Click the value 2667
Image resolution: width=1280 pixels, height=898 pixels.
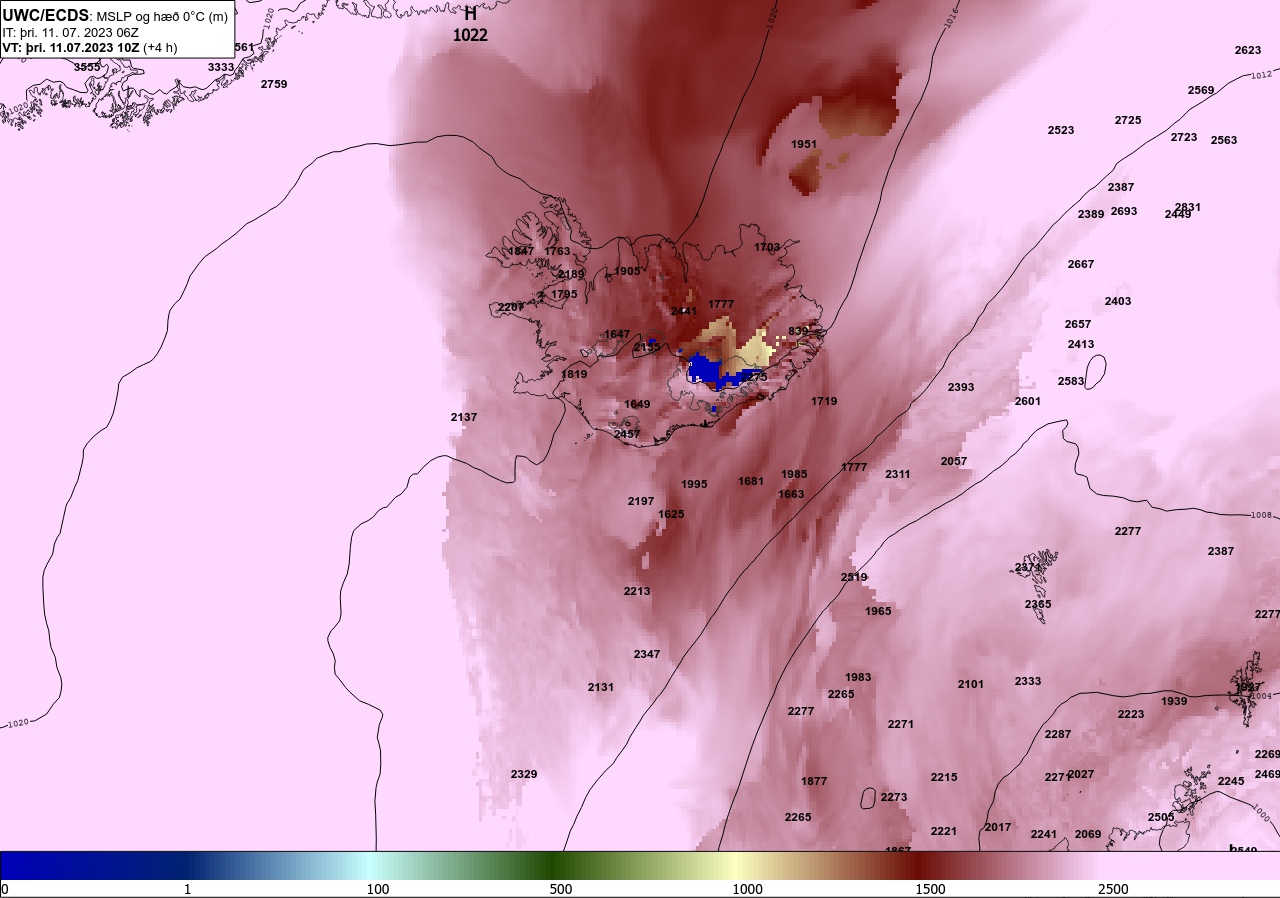tap(1081, 264)
